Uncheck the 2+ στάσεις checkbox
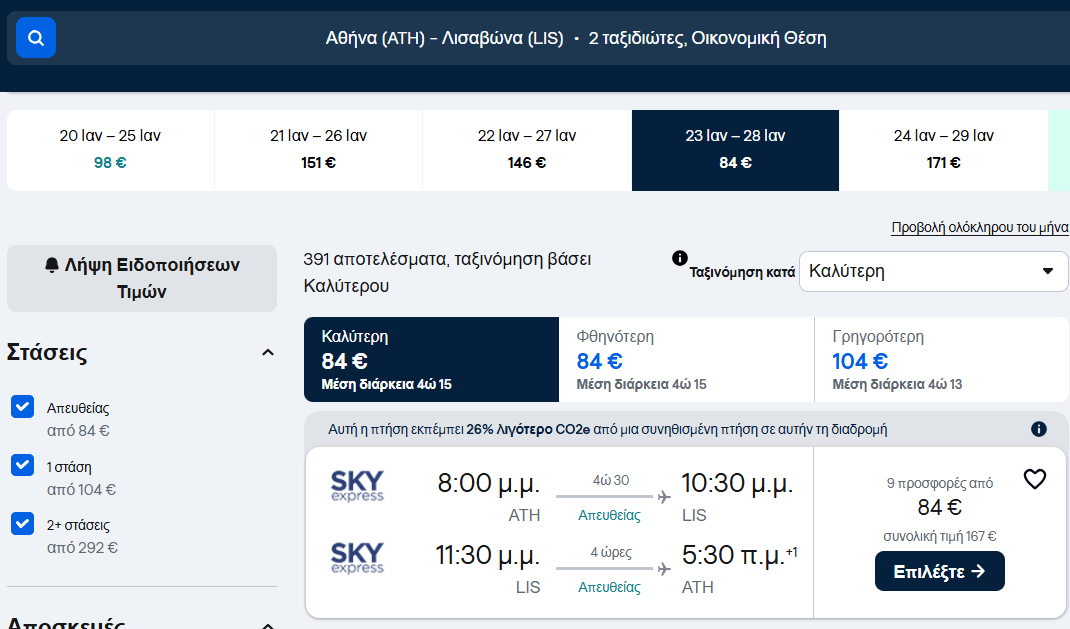This screenshot has height=629, width=1070. [x=23, y=524]
